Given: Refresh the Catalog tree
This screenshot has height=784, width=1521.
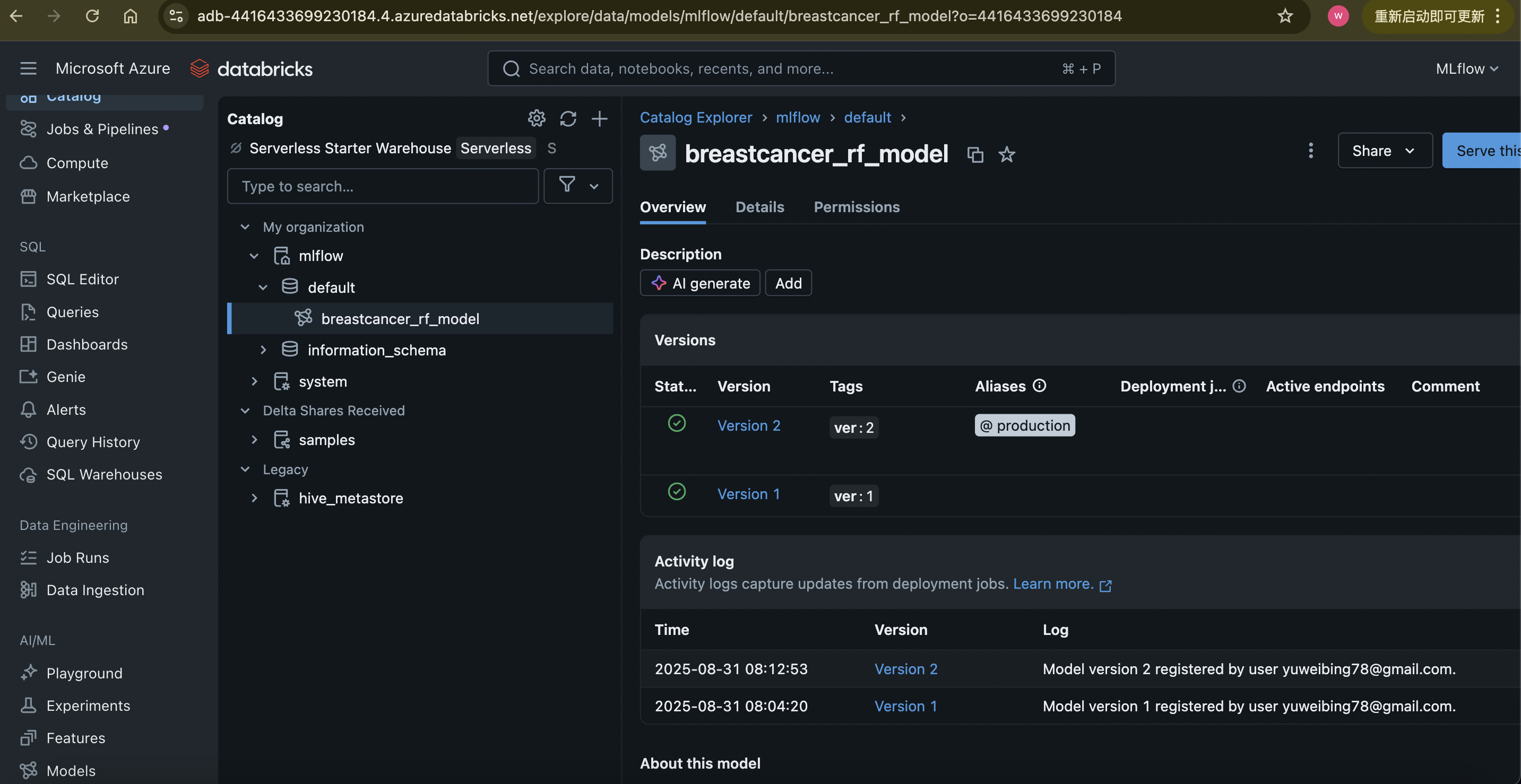Looking at the screenshot, I should coord(568,118).
